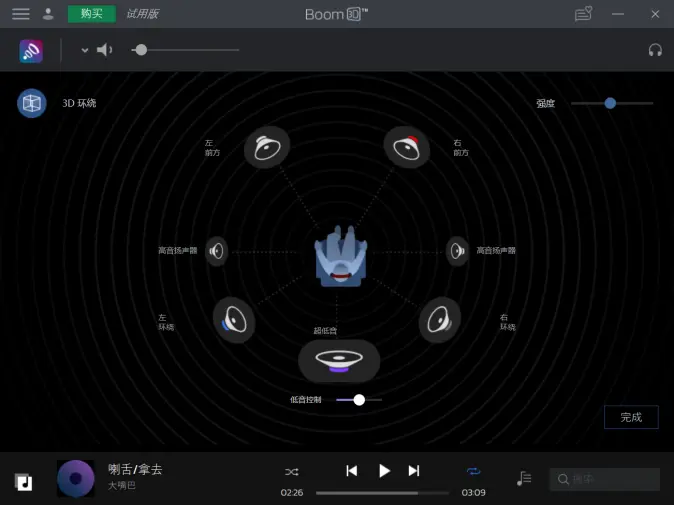Viewport: 674px width, 505px height.
Task: Mute the system volume speaker icon
Action: (x=104, y=50)
